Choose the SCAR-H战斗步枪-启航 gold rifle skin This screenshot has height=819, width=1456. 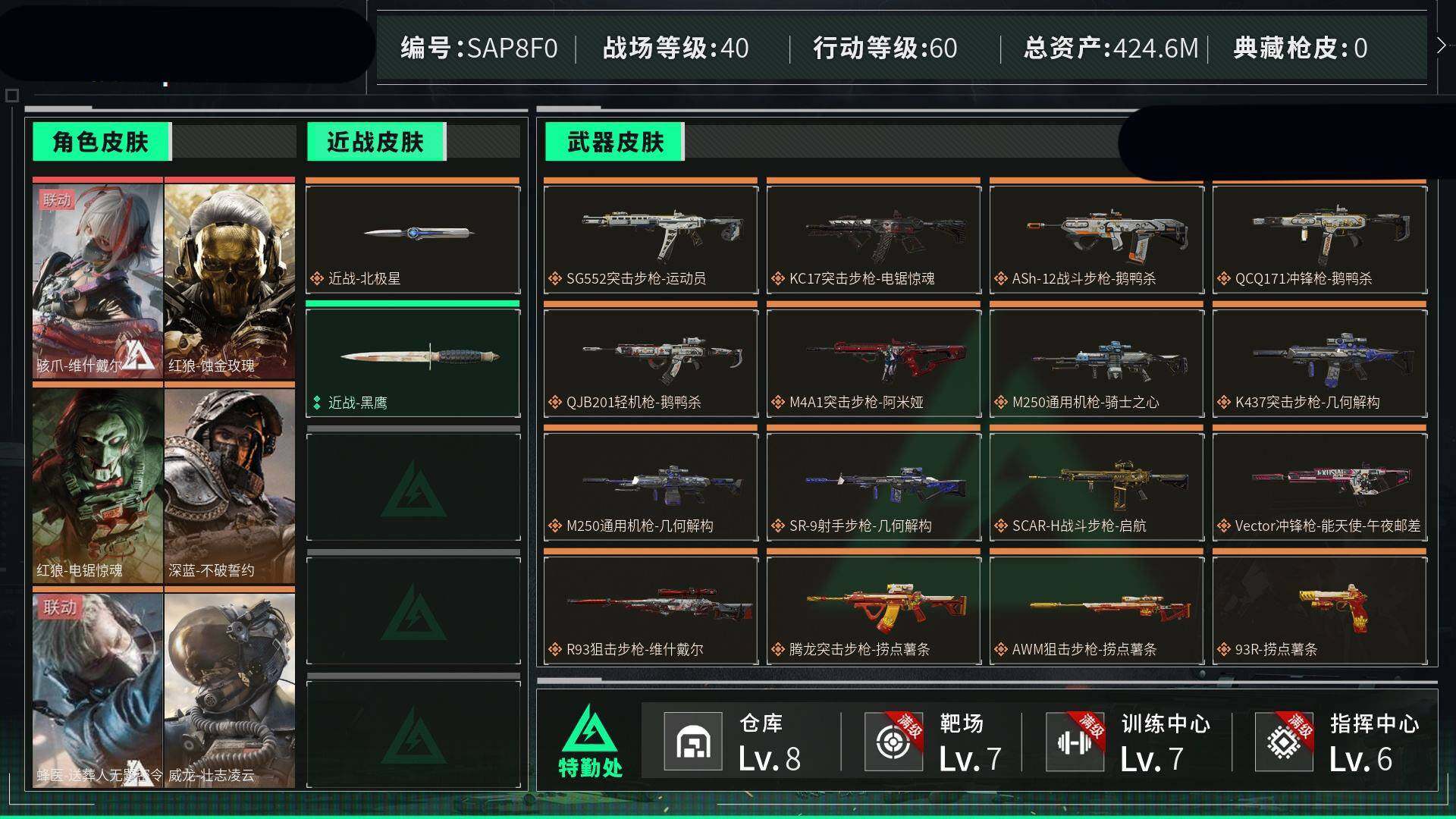click(x=1097, y=487)
